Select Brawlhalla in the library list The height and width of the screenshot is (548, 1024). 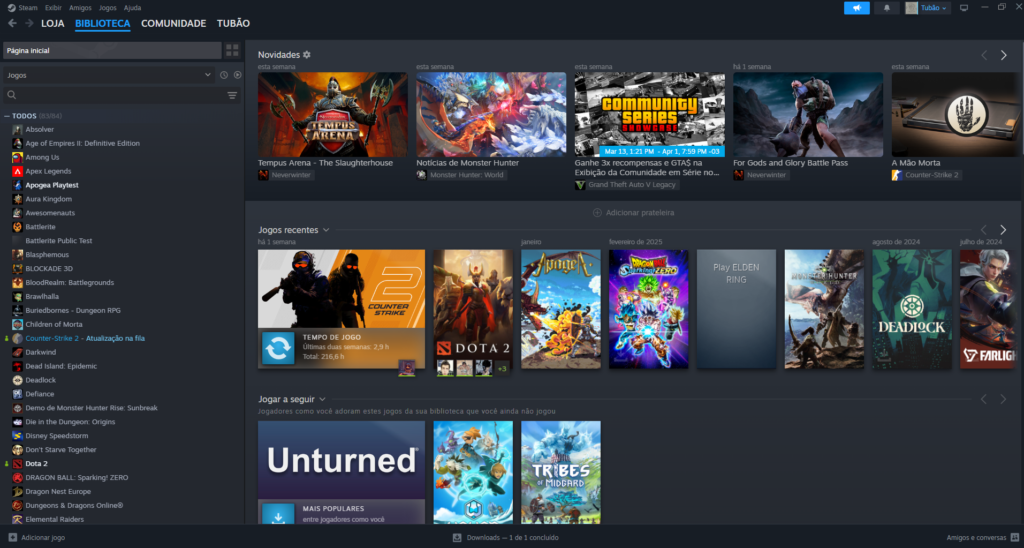tap(42, 297)
